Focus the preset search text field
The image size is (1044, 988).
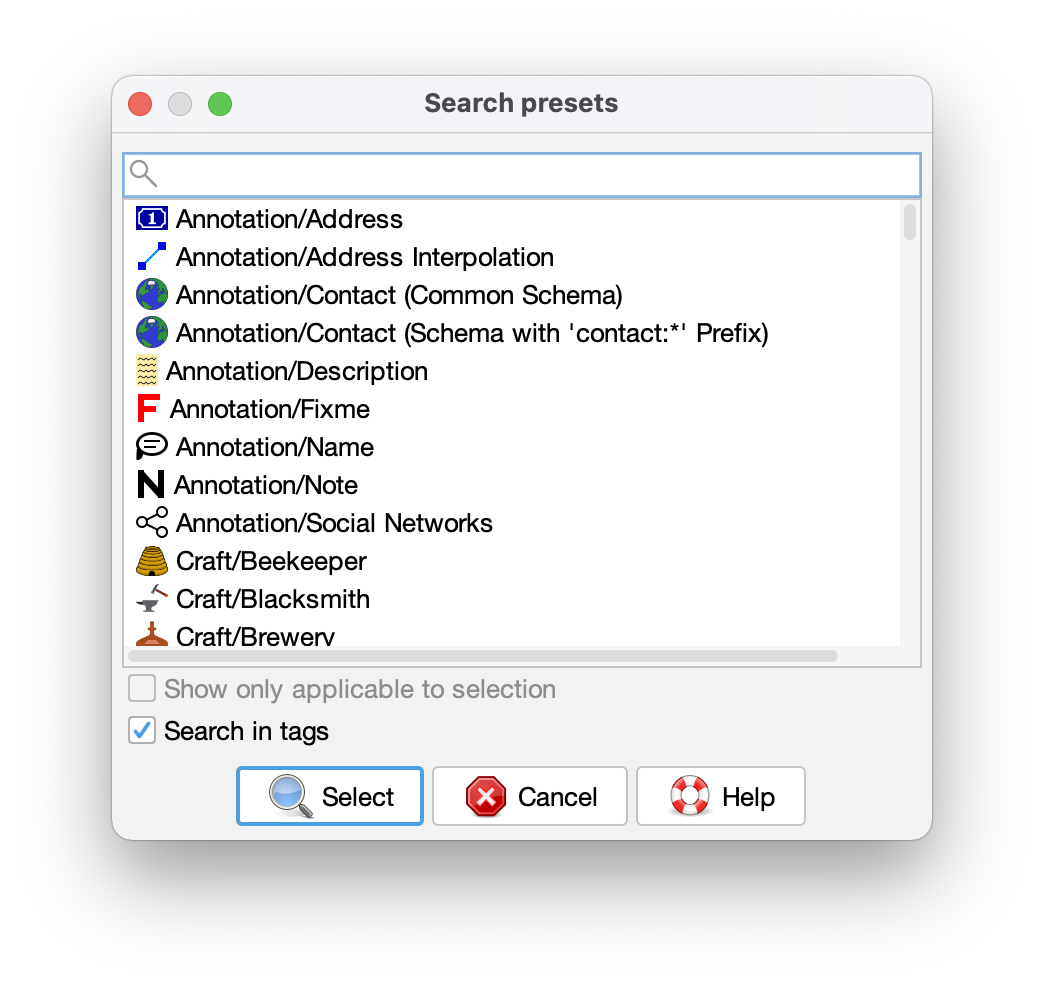tap(522, 174)
